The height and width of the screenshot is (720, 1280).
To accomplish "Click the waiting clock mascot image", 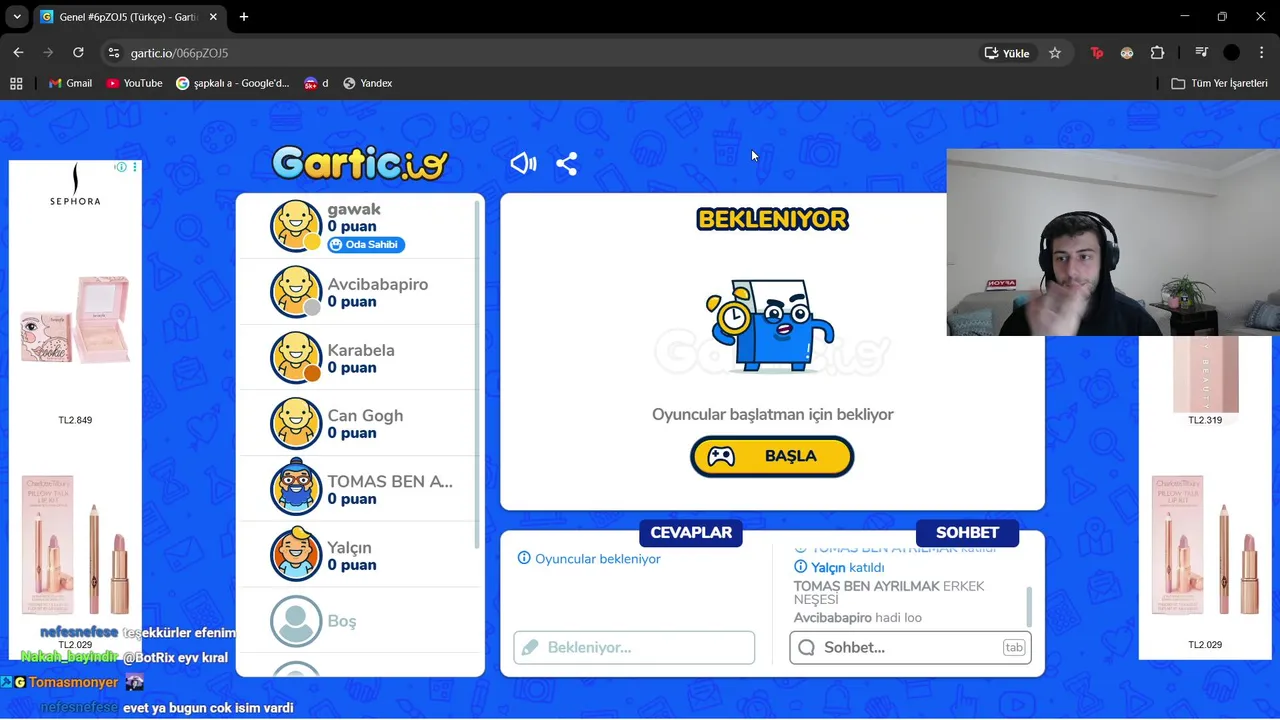I will tap(771, 326).
